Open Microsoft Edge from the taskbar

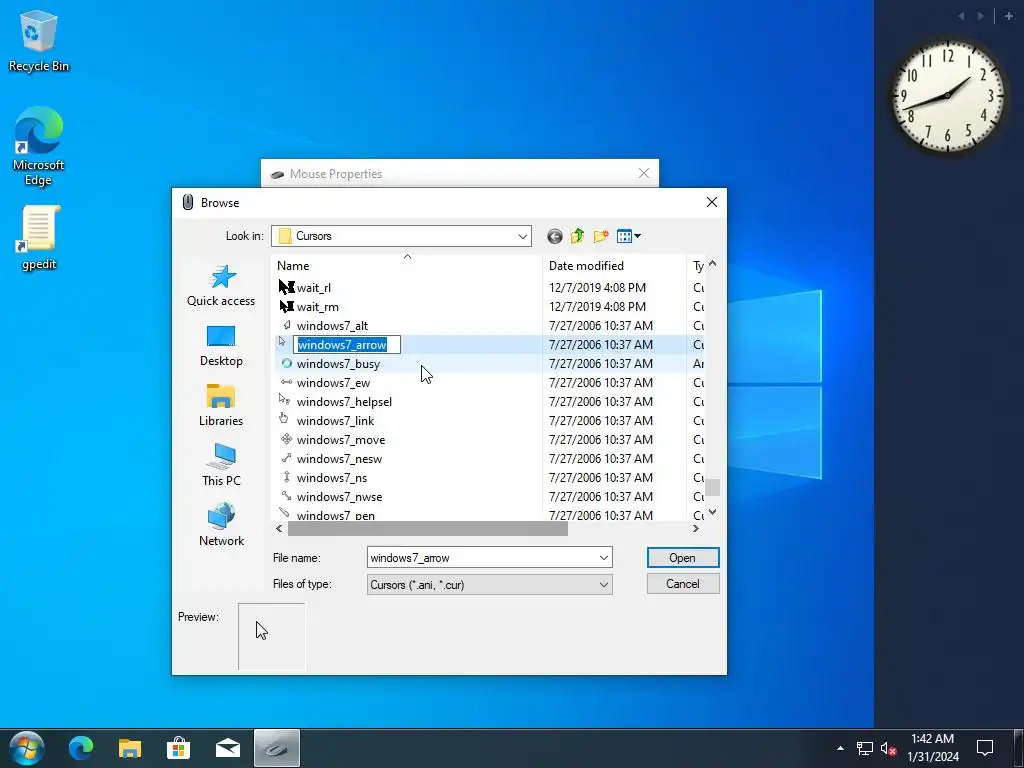(x=81, y=748)
